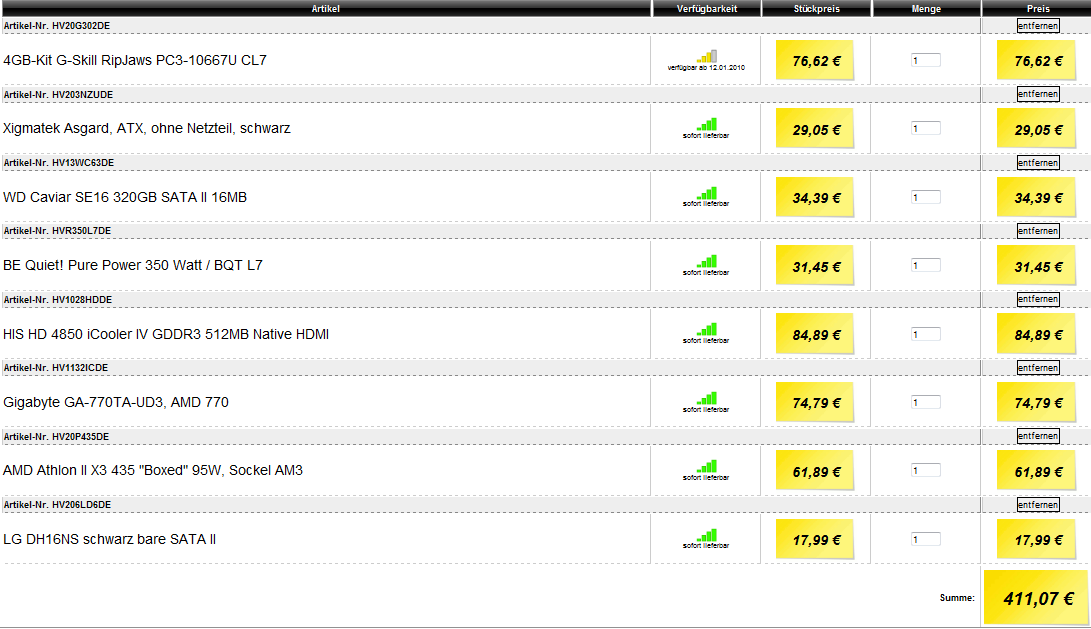
Task: Click the total sum 411,07 €
Action: pyautogui.click(x=1037, y=598)
